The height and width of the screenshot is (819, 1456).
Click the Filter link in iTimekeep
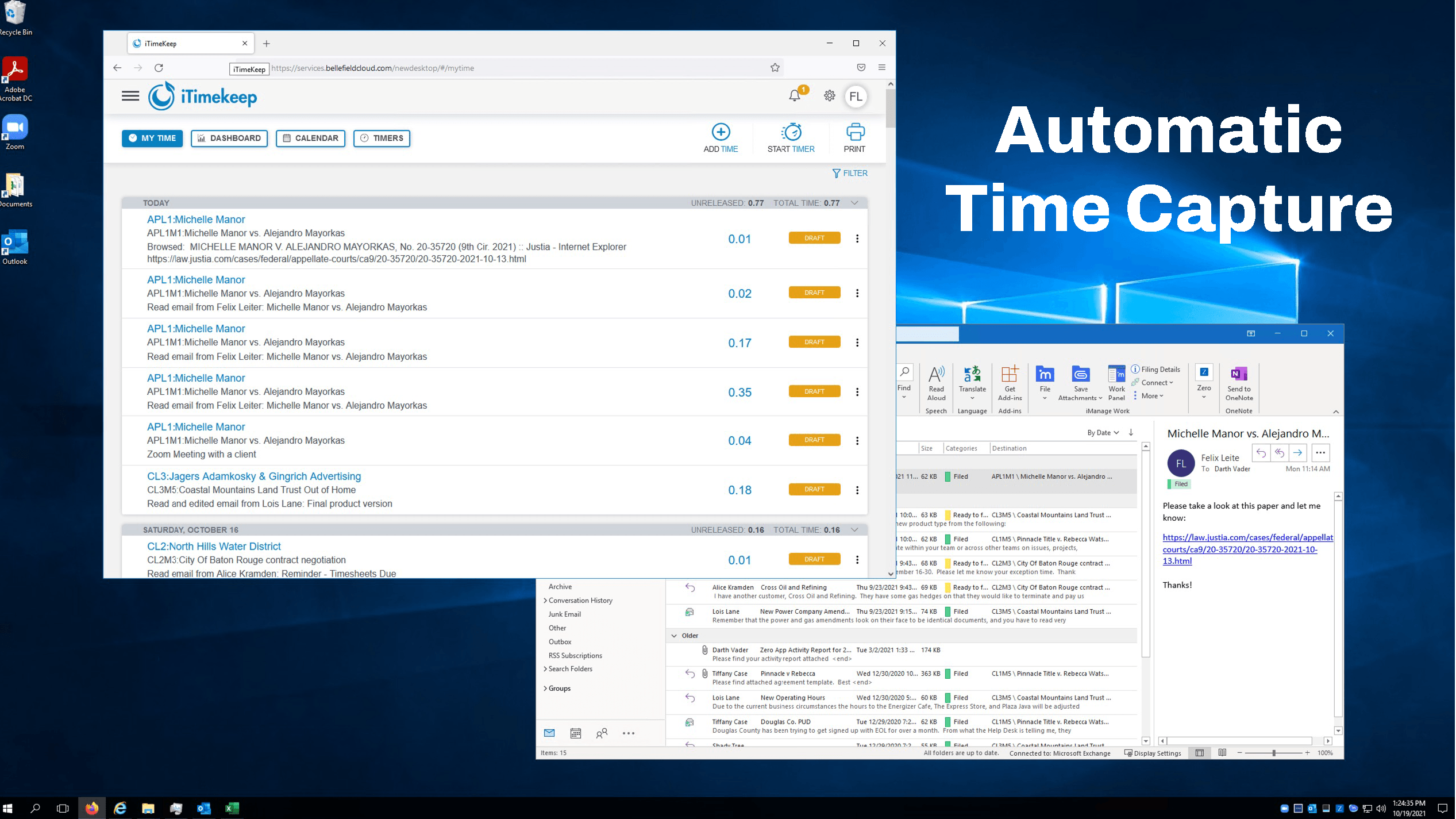point(850,174)
